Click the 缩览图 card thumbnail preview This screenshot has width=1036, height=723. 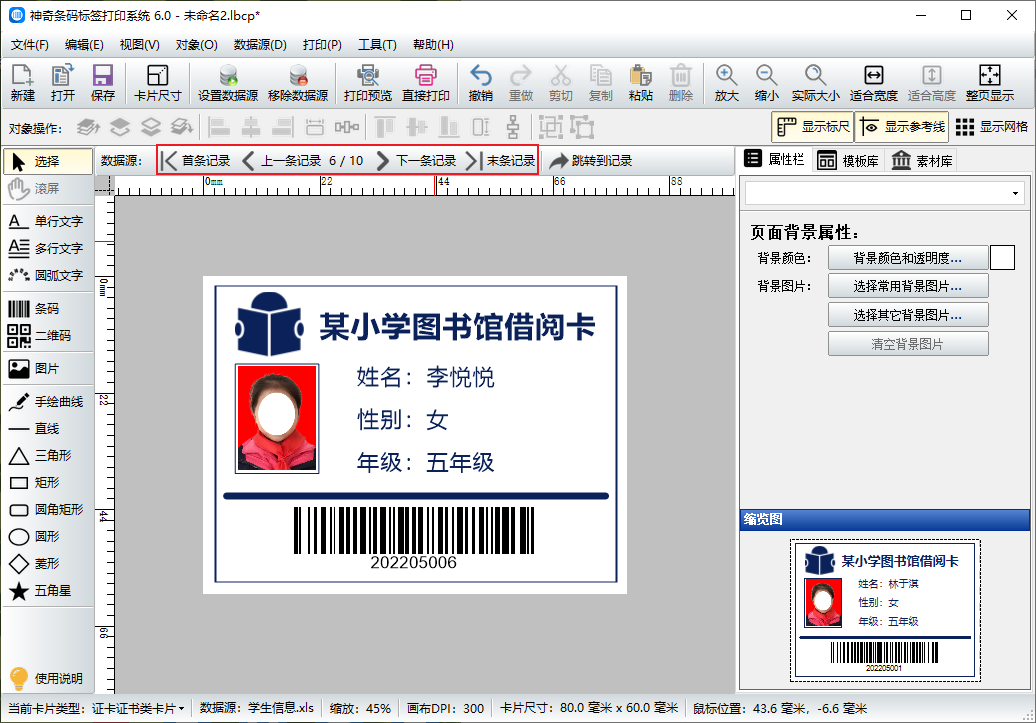(x=885, y=611)
